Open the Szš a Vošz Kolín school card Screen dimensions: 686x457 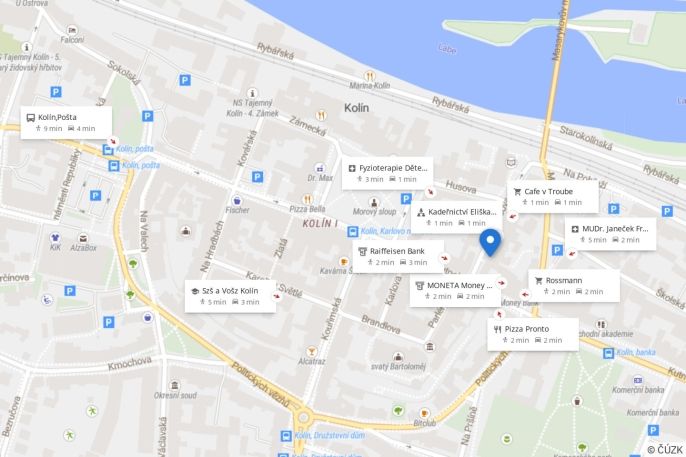click(x=230, y=296)
